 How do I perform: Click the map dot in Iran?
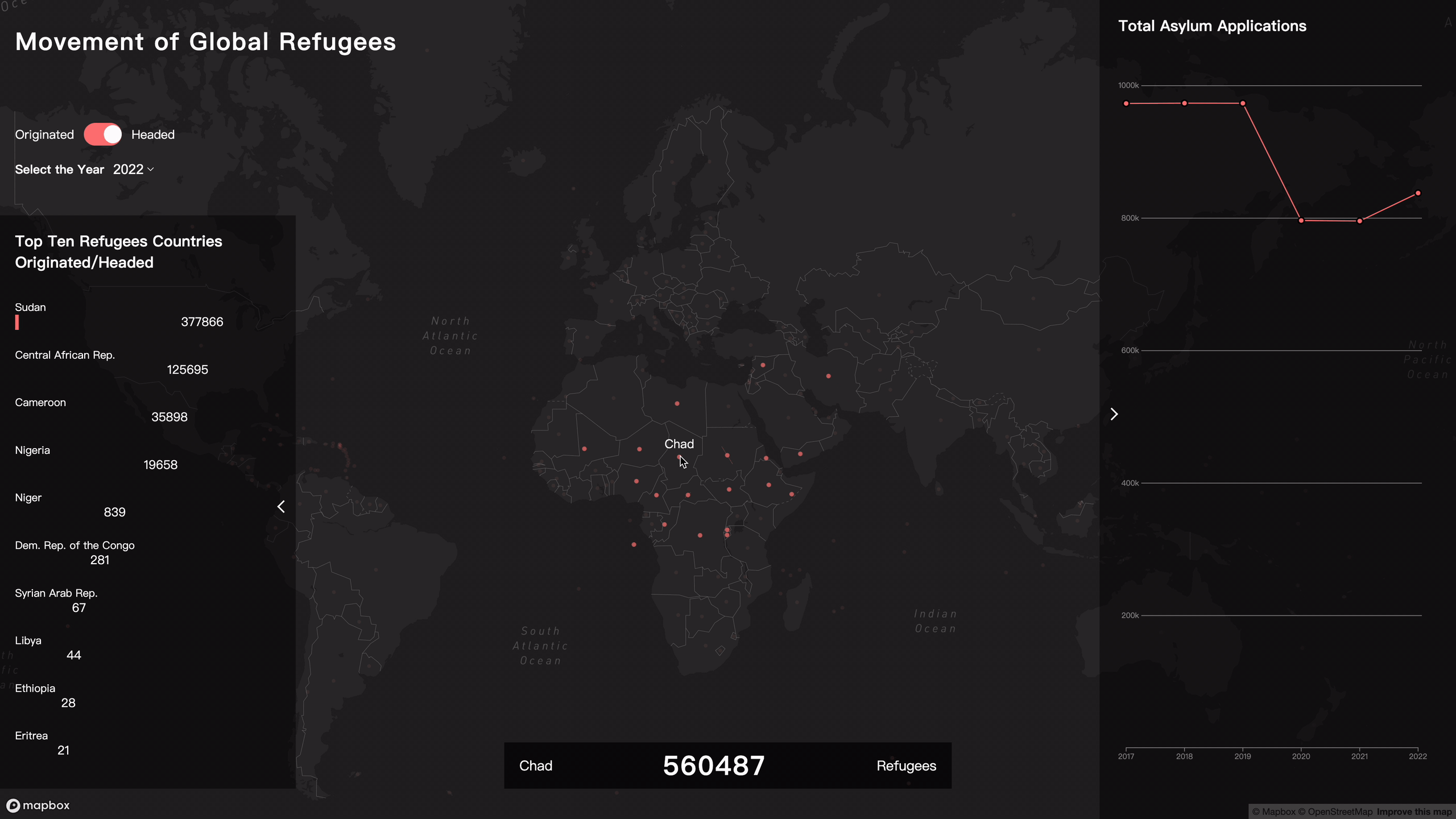828,376
